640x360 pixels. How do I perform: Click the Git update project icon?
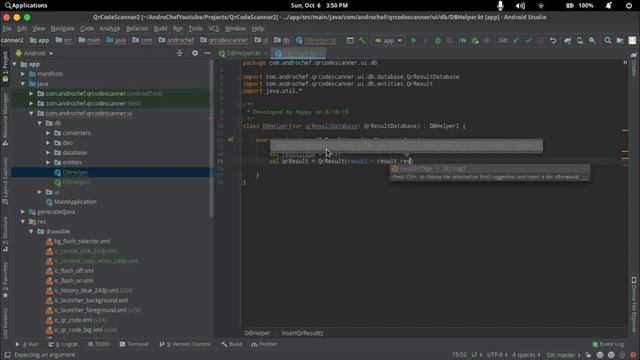(x=516, y=40)
